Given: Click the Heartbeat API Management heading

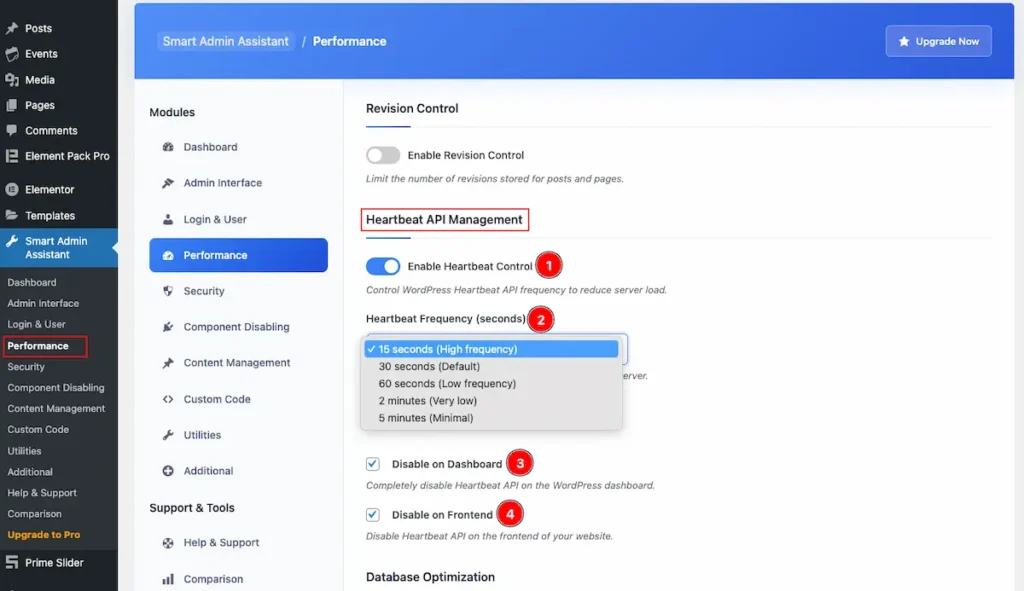Looking at the screenshot, I should pyautogui.click(x=444, y=219).
